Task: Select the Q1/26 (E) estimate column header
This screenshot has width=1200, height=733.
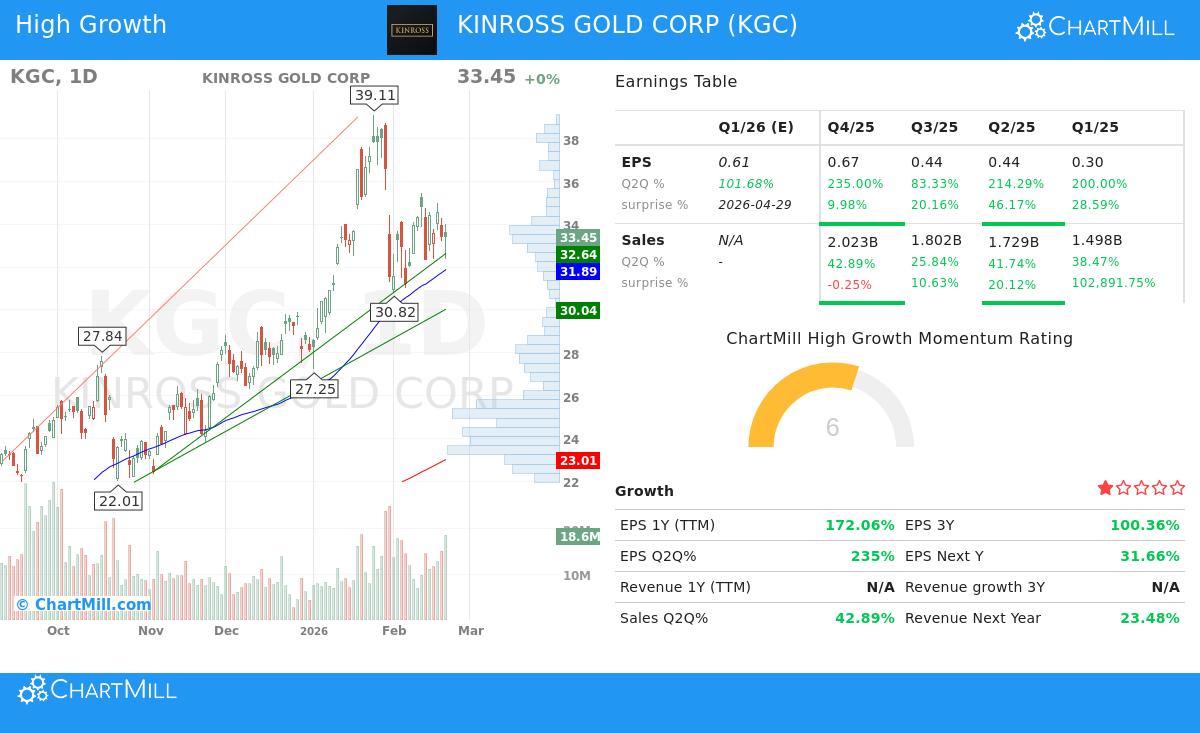Action: click(x=756, y=127)
